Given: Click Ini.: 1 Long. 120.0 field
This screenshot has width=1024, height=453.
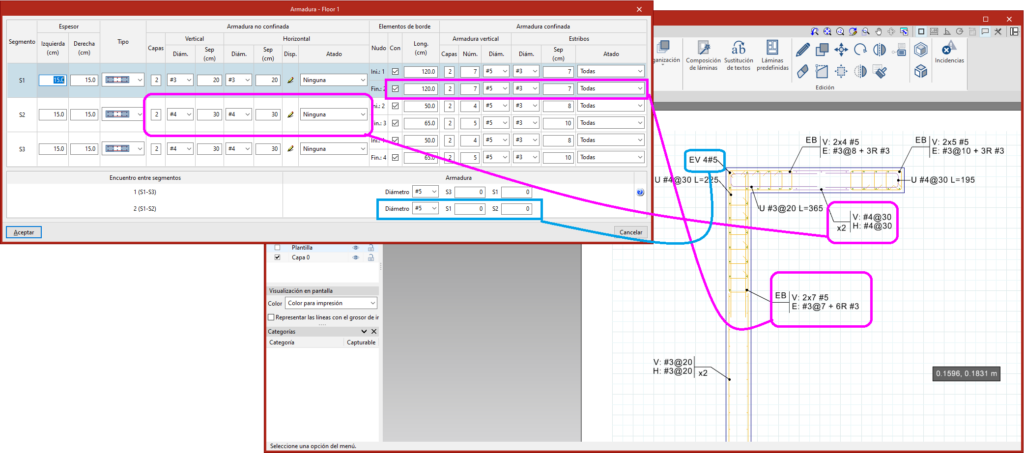Looking at the screenshot, I should point(421,71).
